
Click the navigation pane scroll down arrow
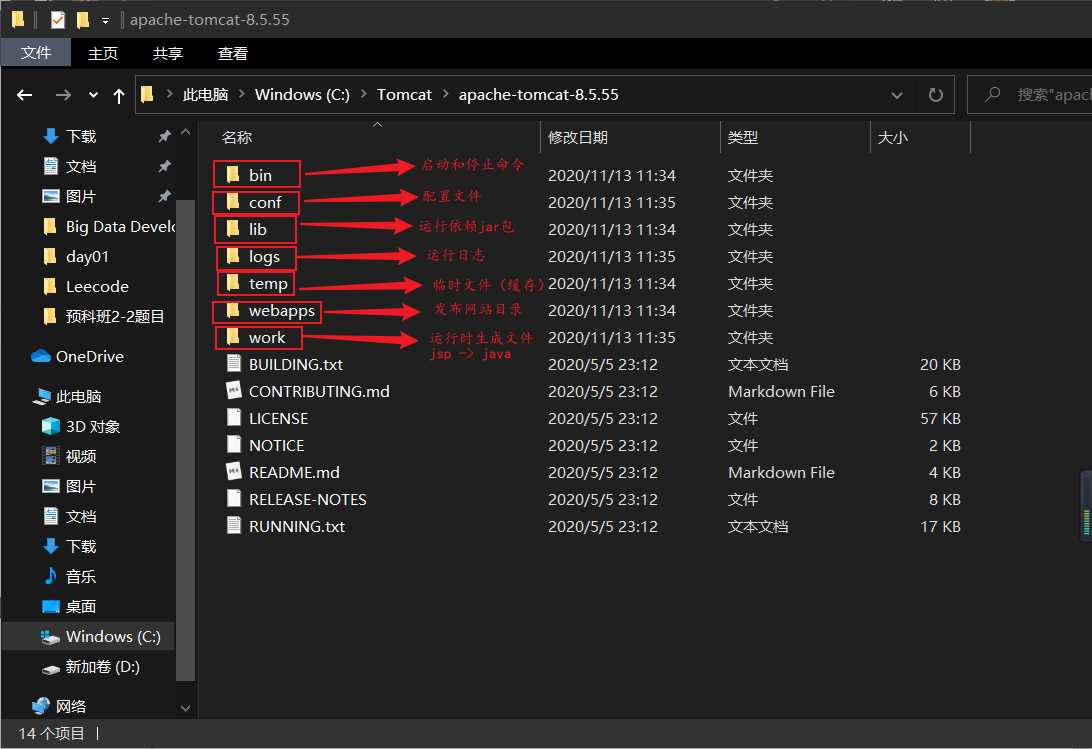point(185,708)
